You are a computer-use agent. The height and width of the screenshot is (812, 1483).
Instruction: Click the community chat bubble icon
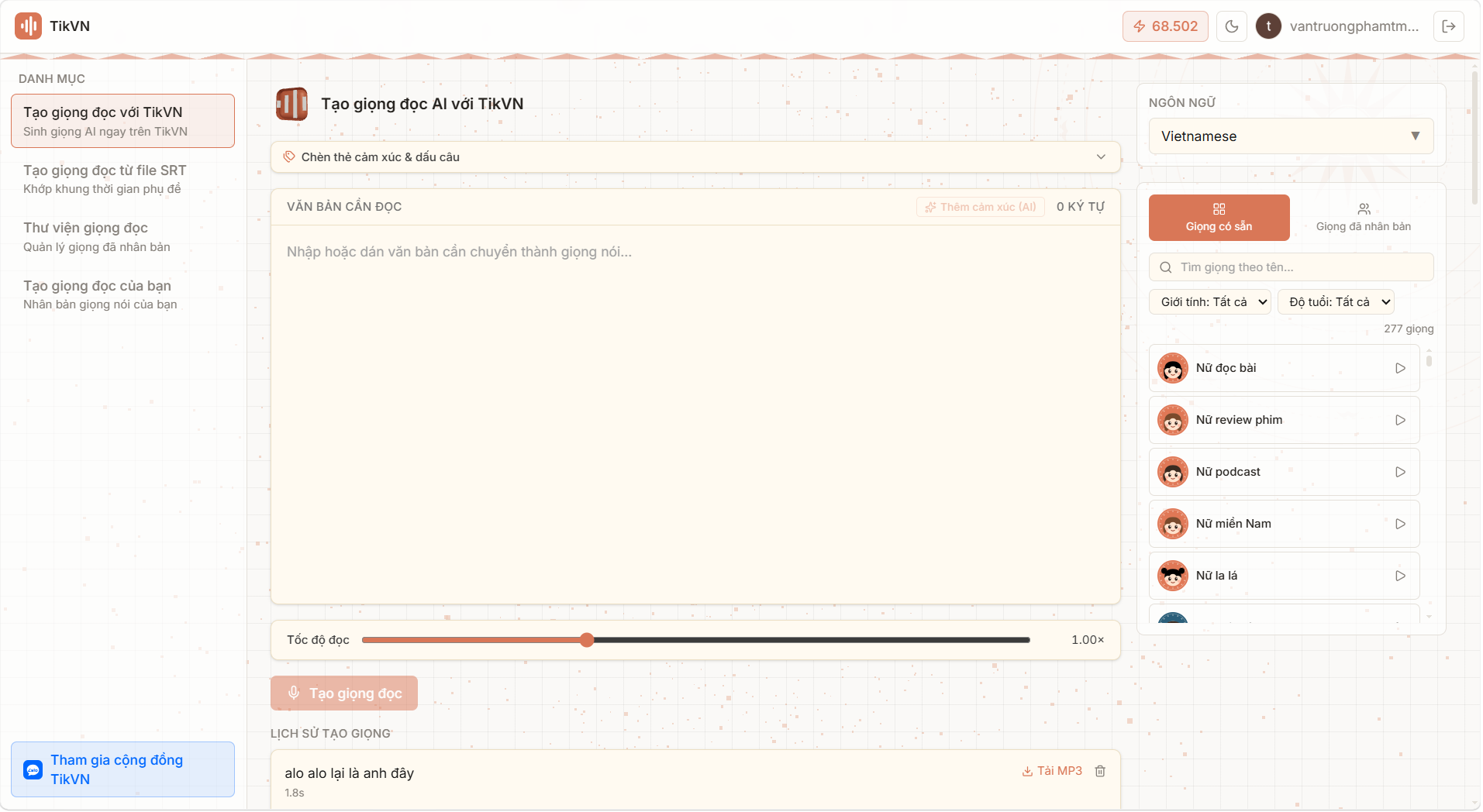33,769
